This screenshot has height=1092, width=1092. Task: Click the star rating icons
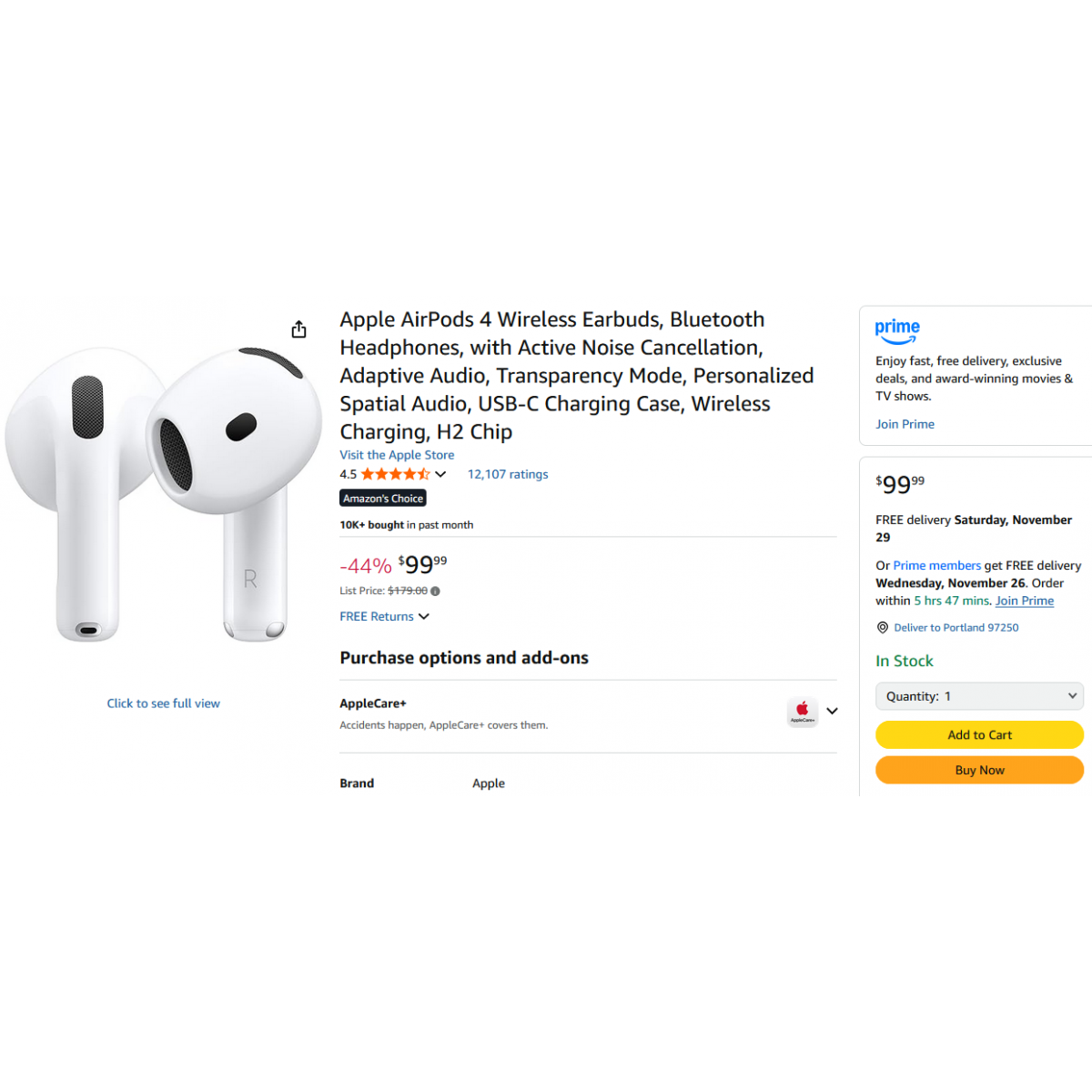(395, 474)
